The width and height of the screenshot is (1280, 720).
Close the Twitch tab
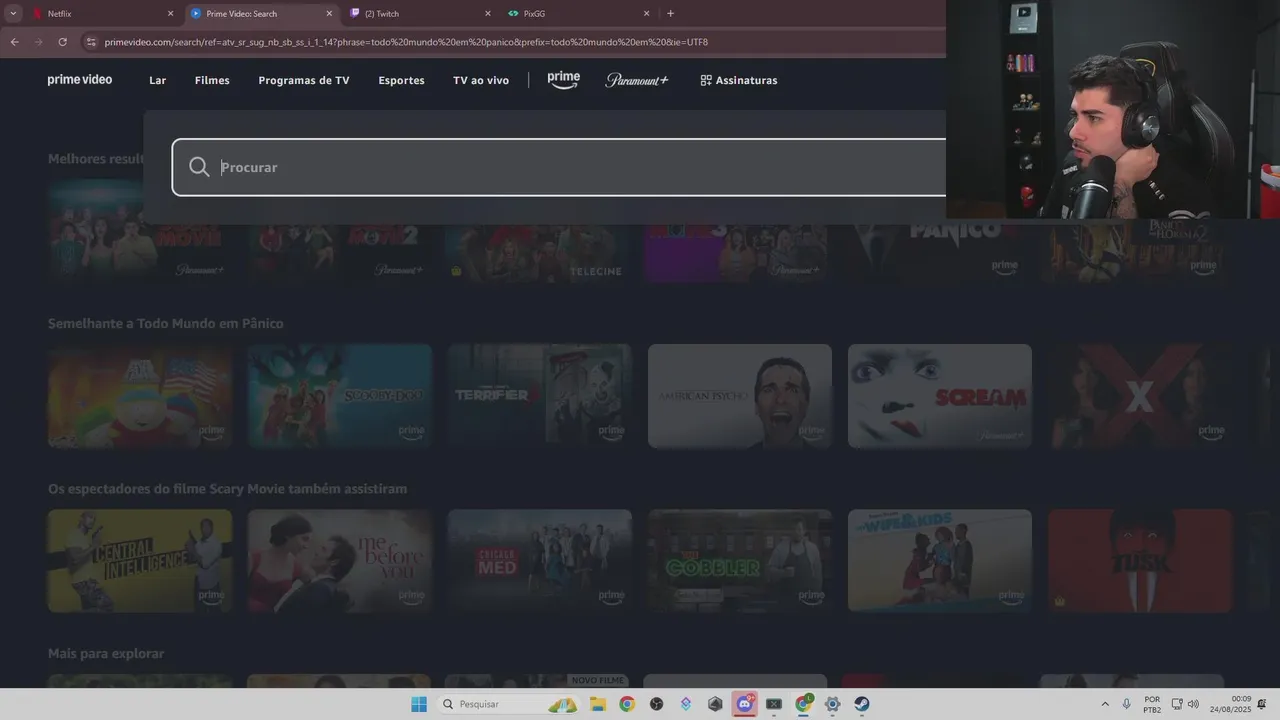tap(488, 14)
